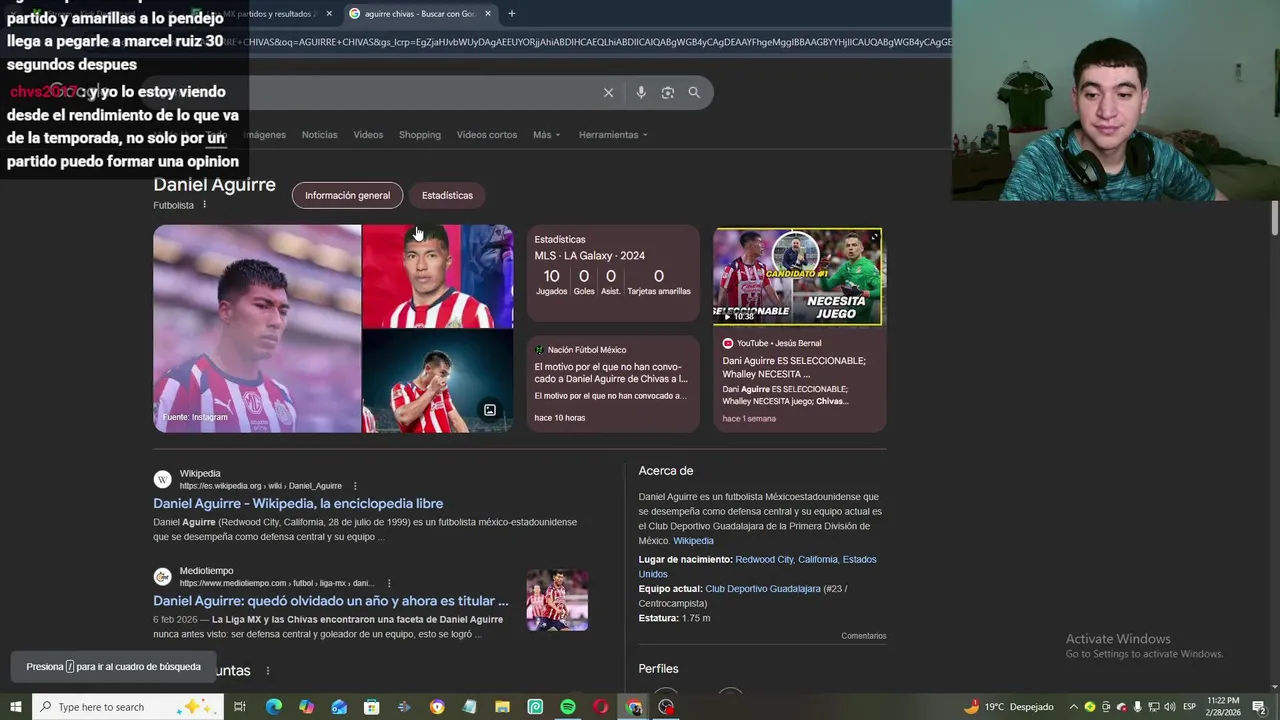Switch to Noticias search tab
The height and width of the screenshot is (720, 1280).
320,135
